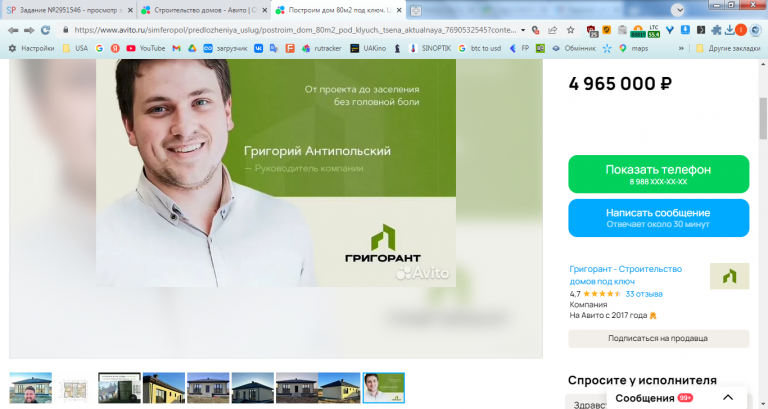The image size is (768, 409).
Task: Open the LTC price extension icon
Action: (653, 31)
